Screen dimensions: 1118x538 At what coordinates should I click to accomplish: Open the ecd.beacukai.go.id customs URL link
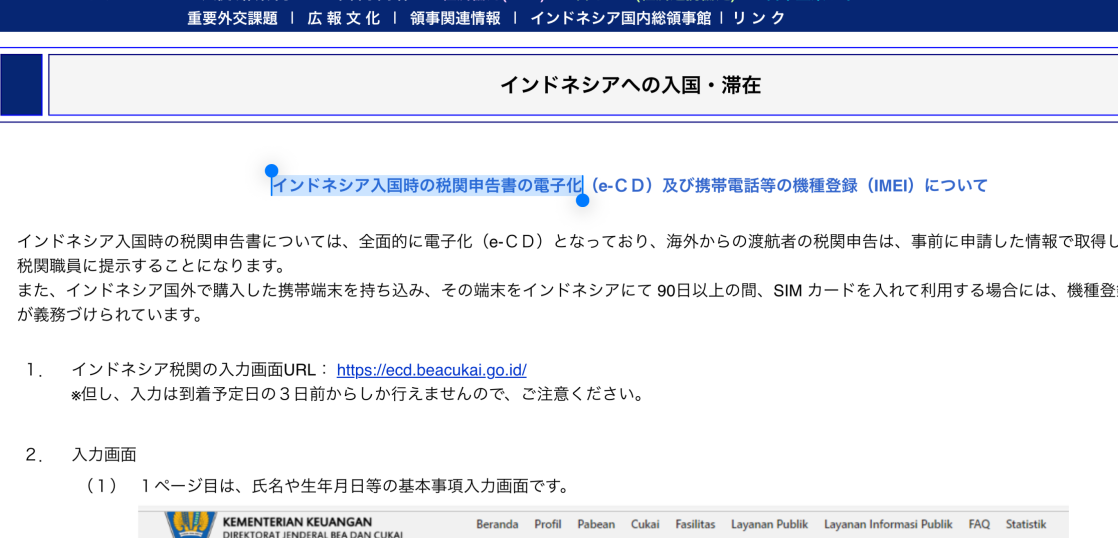point(431,370)
